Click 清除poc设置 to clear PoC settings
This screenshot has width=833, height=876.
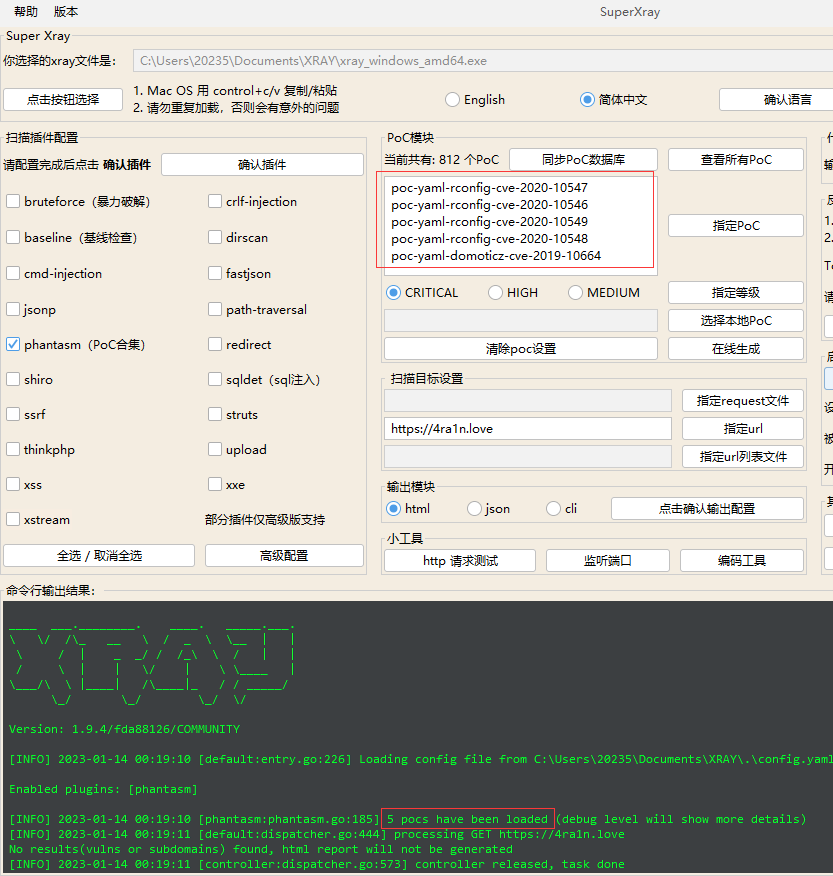[520, 349]
